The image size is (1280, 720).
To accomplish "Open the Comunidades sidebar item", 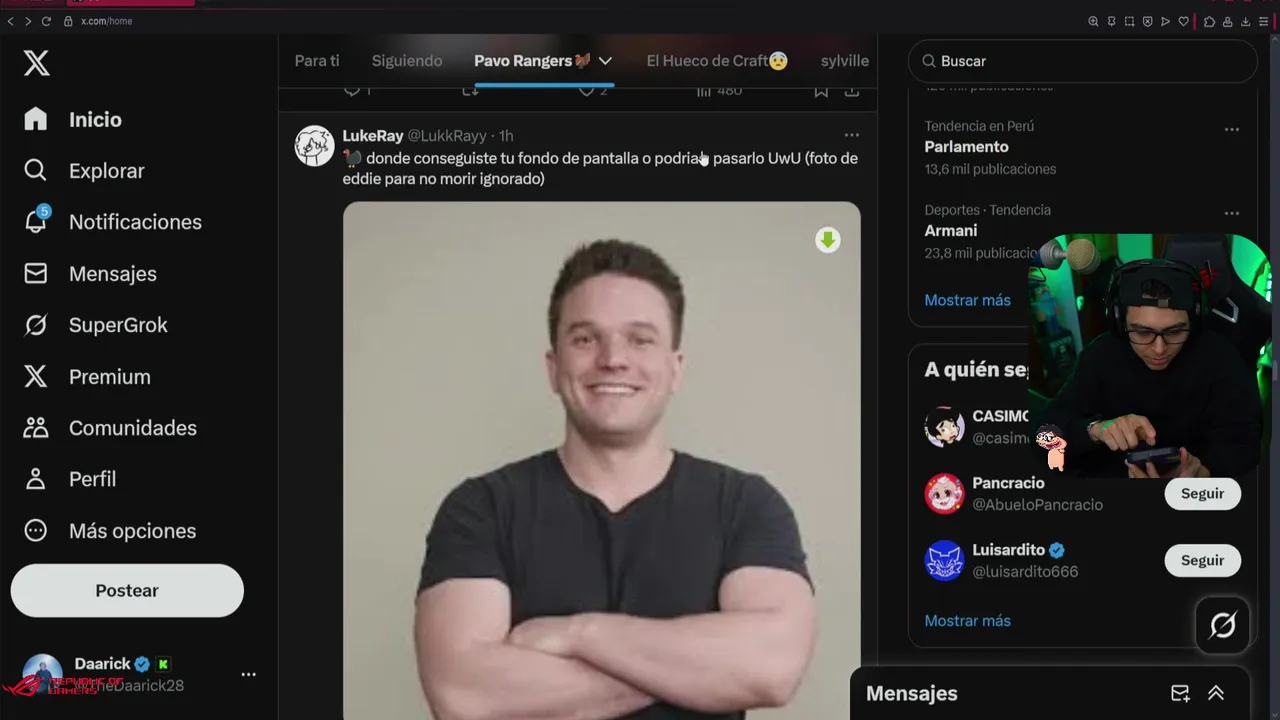I will click(x=110, y=428).
